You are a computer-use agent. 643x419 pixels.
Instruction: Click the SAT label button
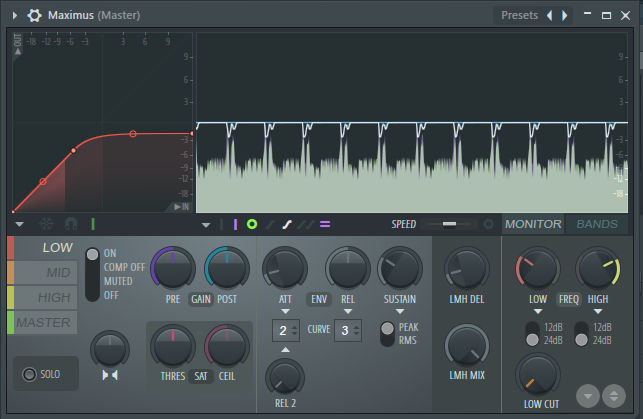(x=201, y=376)
